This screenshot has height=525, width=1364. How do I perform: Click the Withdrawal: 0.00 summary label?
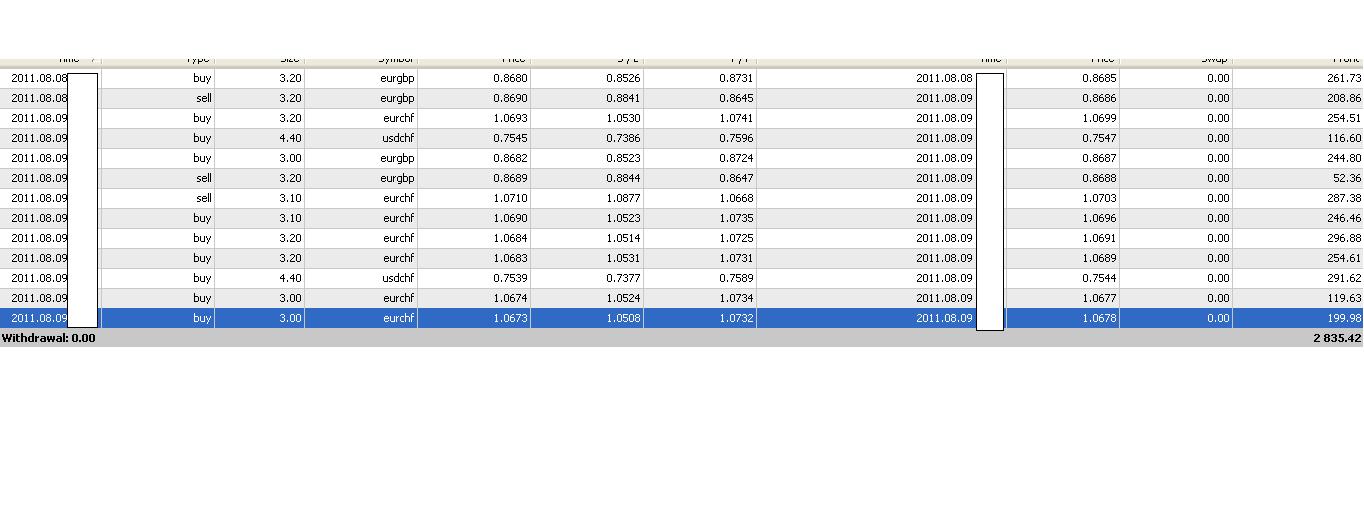[49, 338]
